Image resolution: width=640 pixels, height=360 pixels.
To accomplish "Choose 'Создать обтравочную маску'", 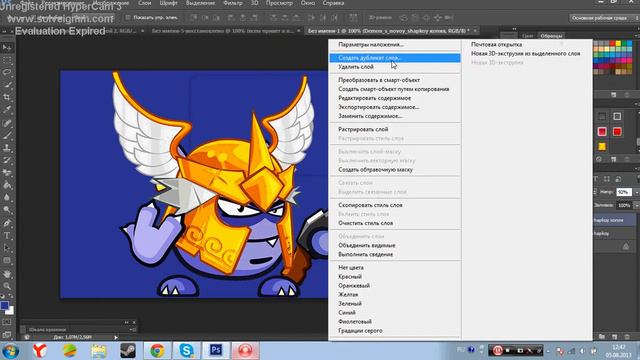I will pos(395,169).
